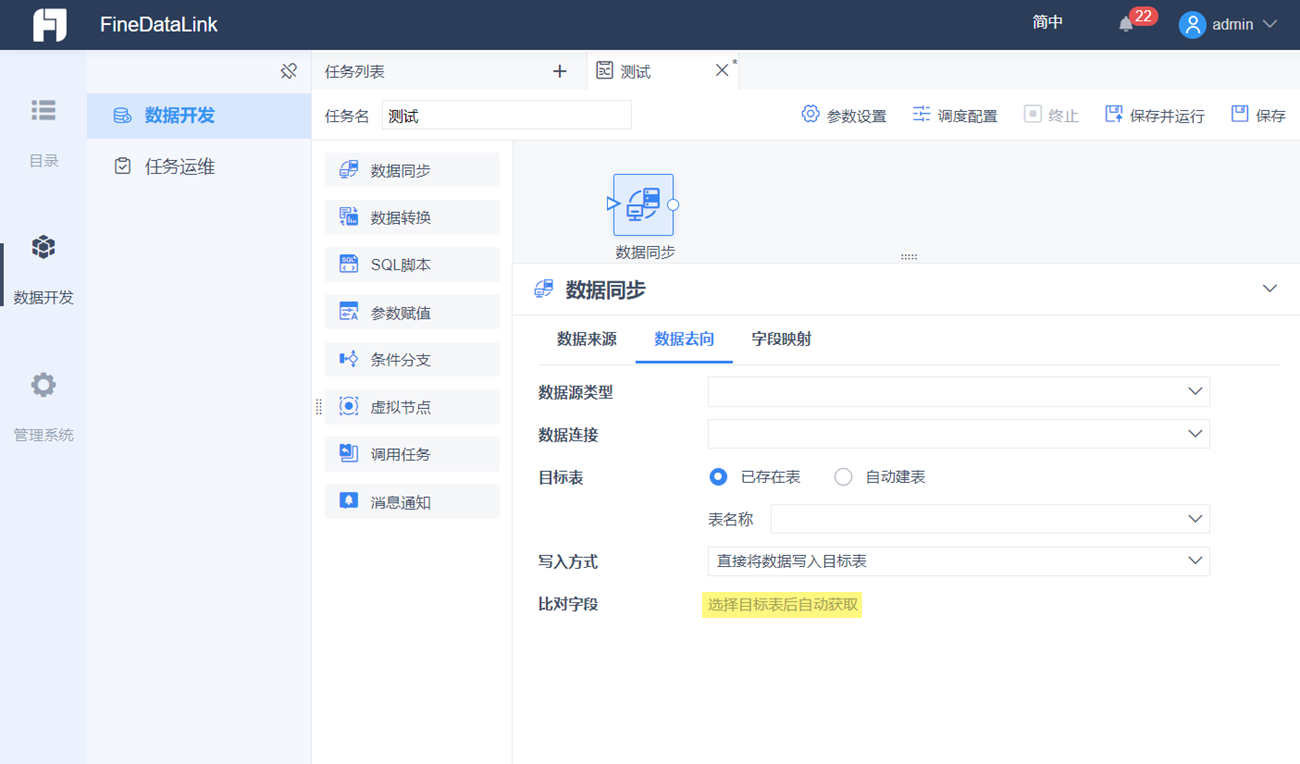
Task: Click the 参数设置 button label
Action: coord(856,116)
